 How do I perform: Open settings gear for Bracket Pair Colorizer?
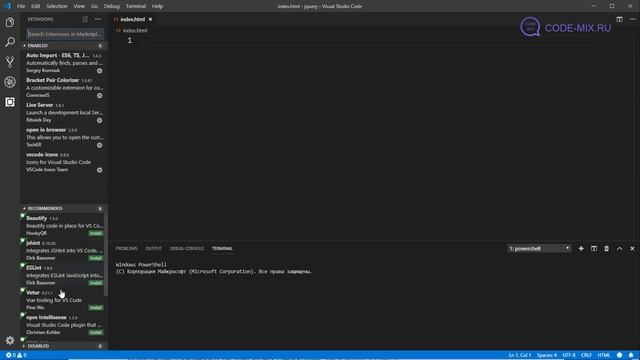100,96
